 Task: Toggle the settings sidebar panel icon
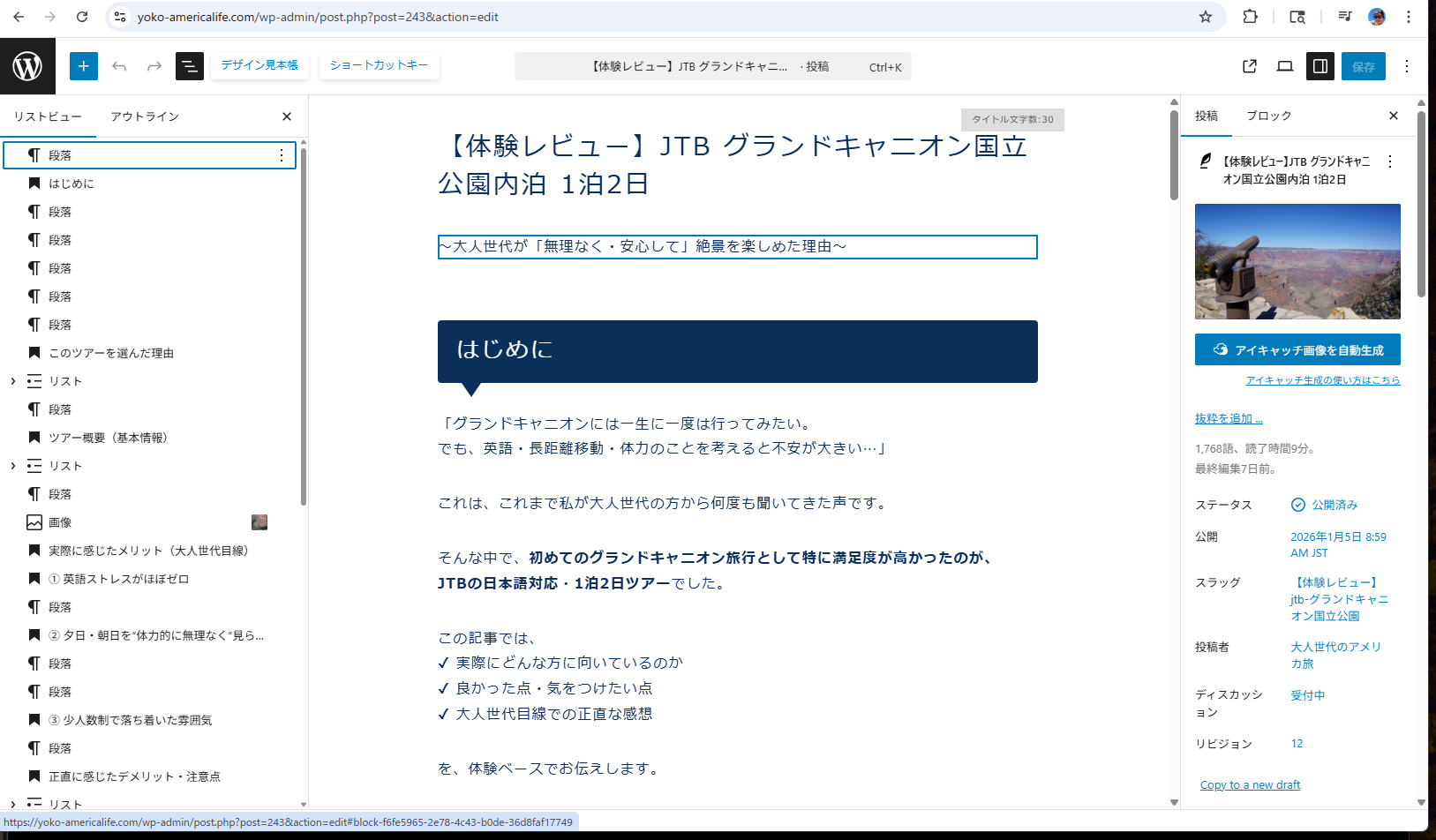point(1320,66)
